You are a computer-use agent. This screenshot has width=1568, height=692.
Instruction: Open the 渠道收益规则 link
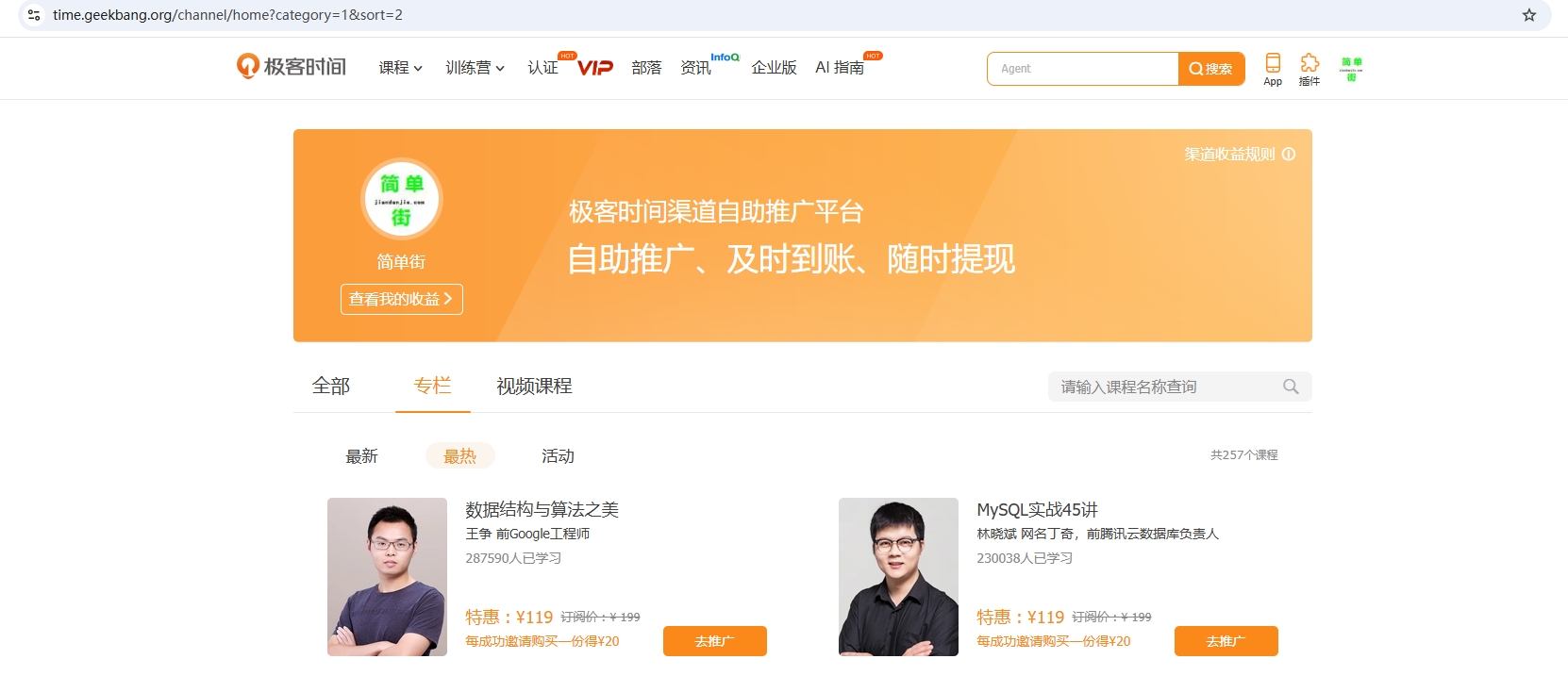point(1229,154)
